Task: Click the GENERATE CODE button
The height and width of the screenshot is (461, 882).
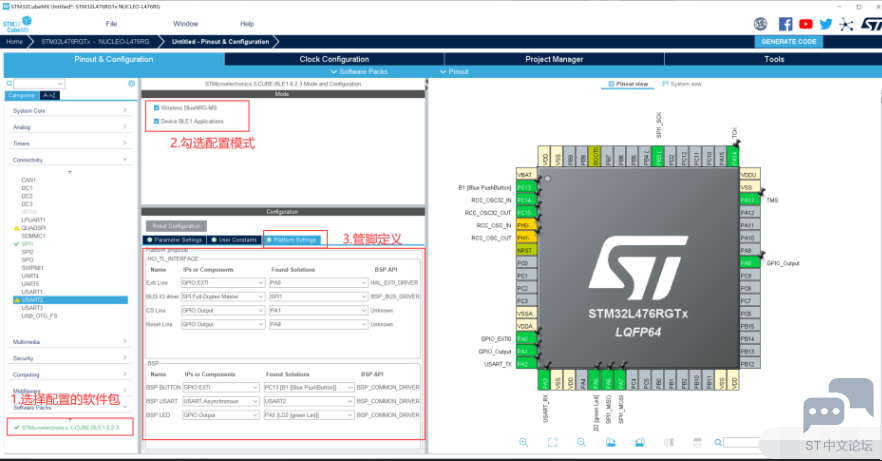Action: click(789, 42)
